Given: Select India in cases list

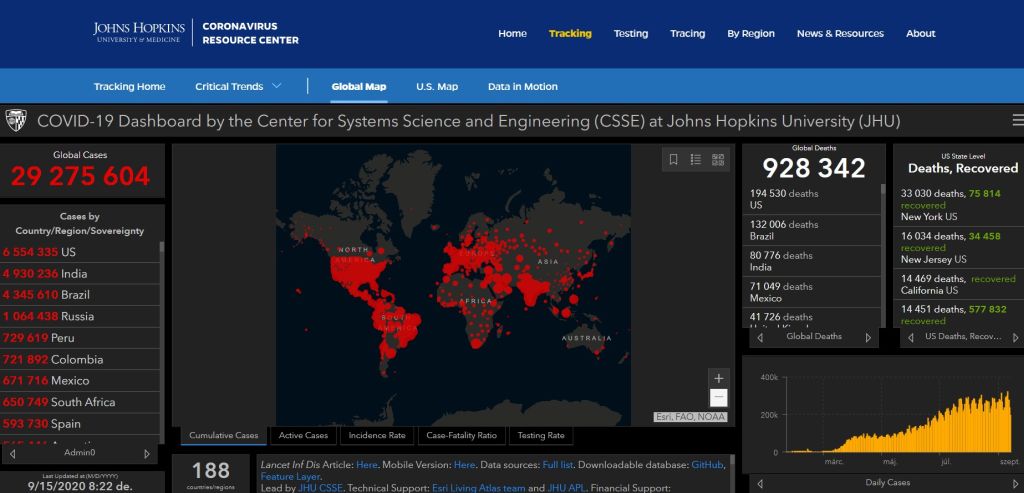Looking at the screenshot, I should 80,274.
